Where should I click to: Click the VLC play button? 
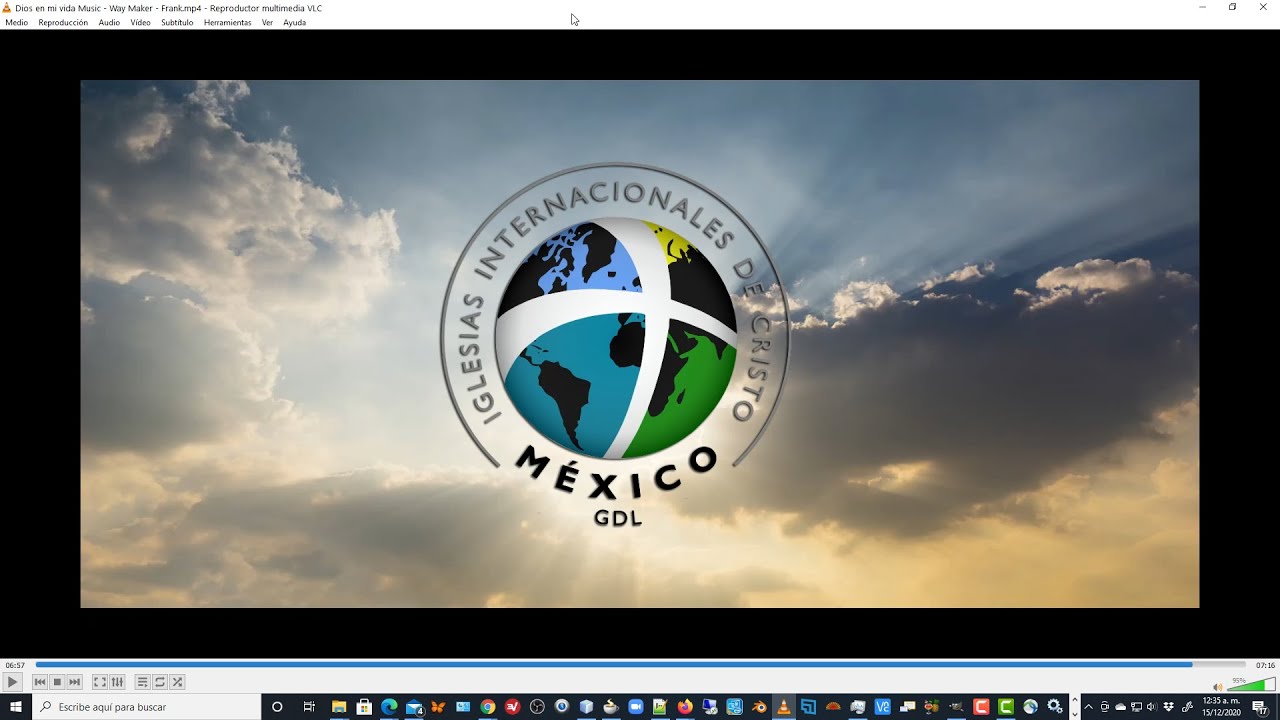tap(12, 682)
